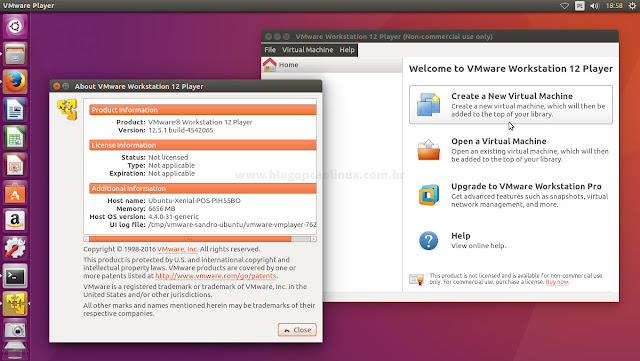Click the Home house icon in Player

point(269,65)
